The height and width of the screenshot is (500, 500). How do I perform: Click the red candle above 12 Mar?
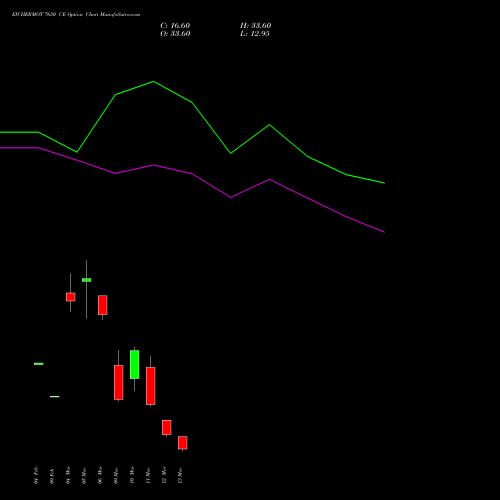click(x=167, y=427)
